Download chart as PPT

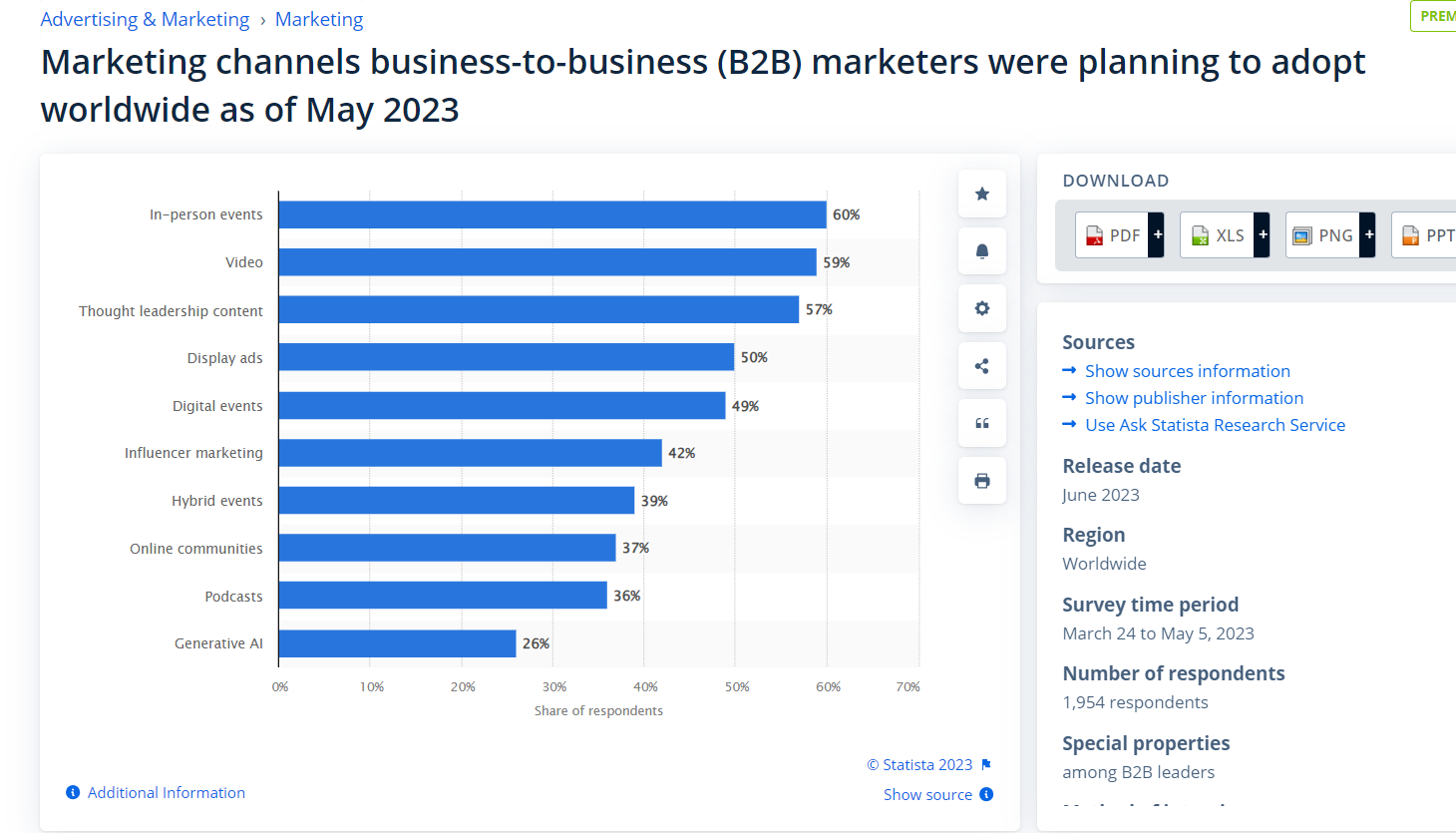pos(1428,235)
